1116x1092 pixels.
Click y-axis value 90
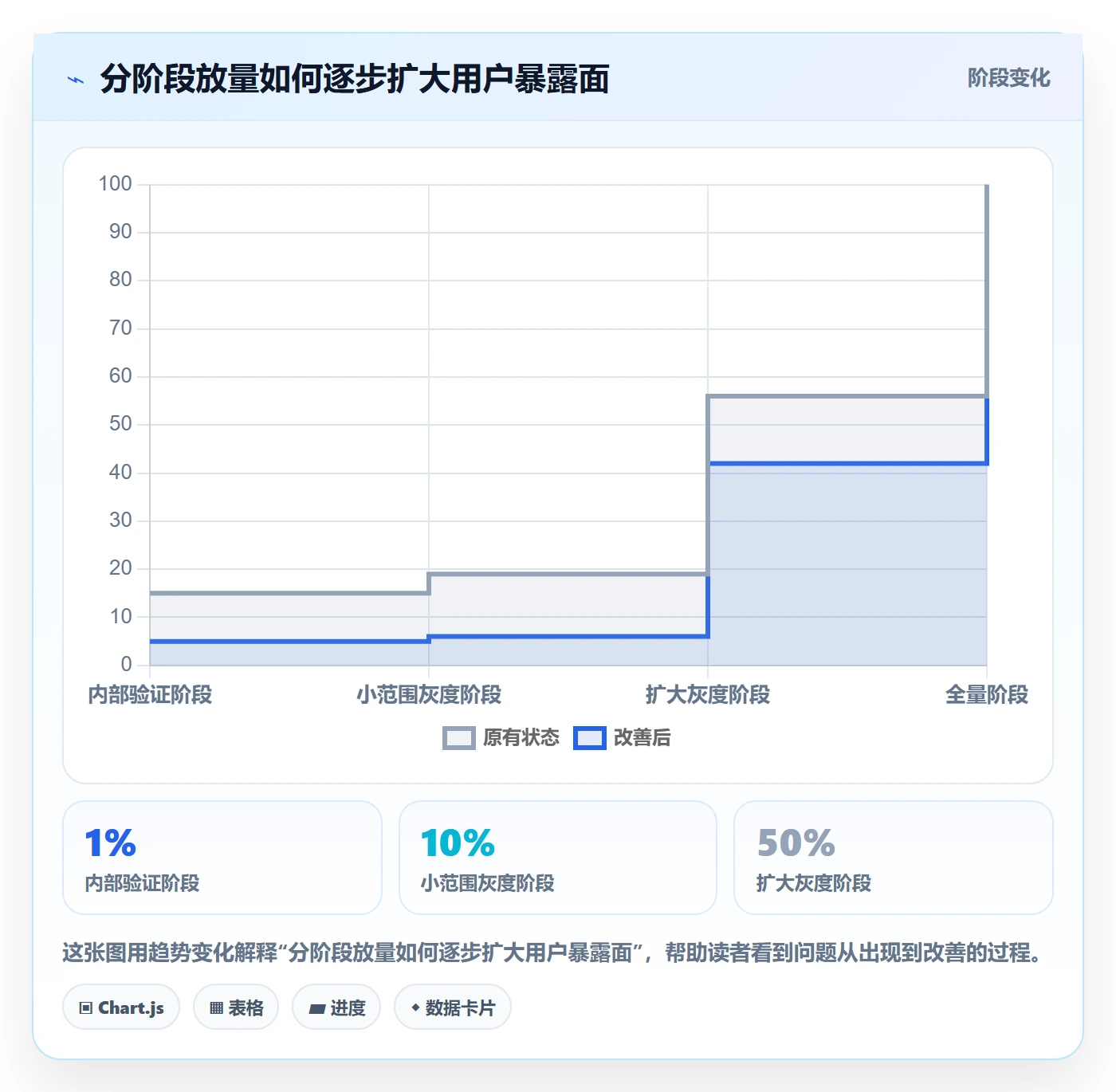click(120, 232)
